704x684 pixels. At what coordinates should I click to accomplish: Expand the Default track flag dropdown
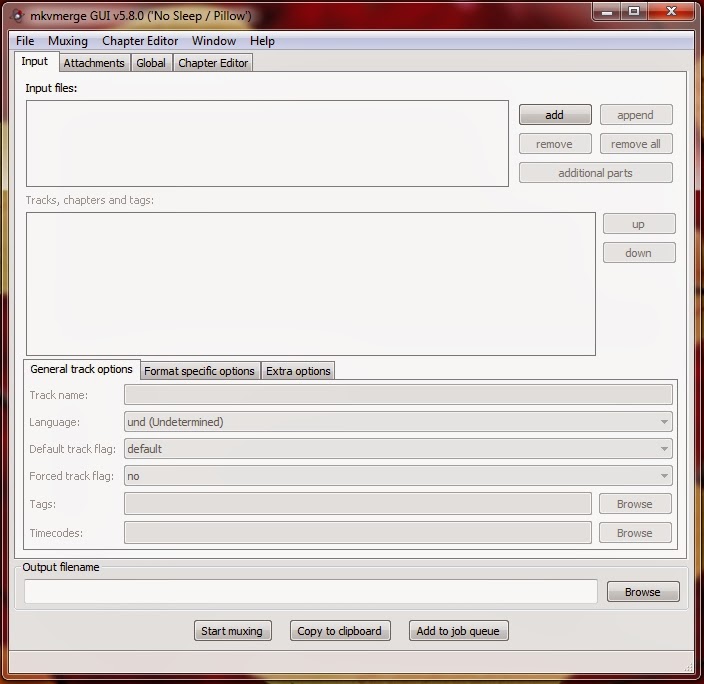pos(398,449)
